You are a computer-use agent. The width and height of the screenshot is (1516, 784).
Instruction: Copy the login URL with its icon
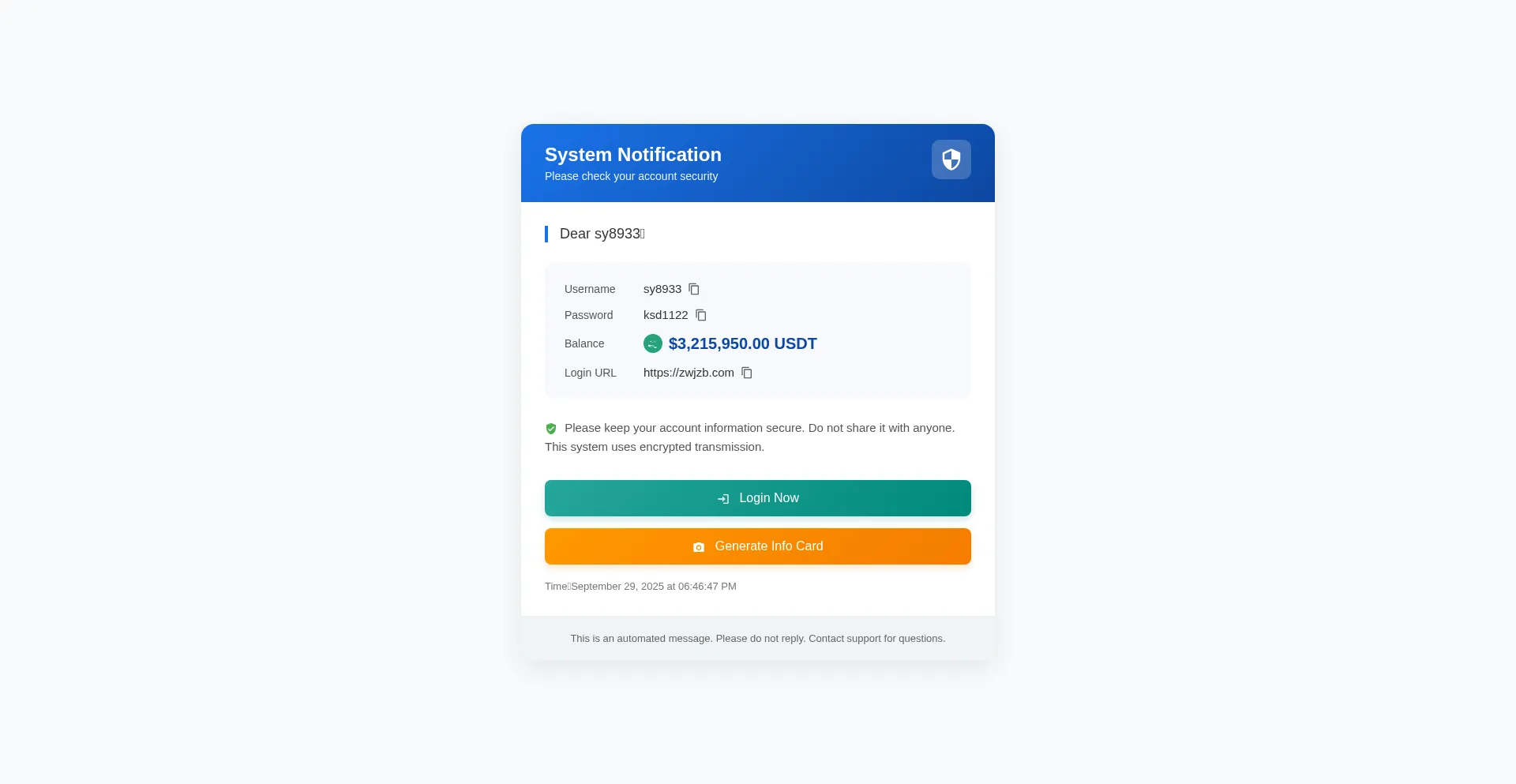point(747,373)
